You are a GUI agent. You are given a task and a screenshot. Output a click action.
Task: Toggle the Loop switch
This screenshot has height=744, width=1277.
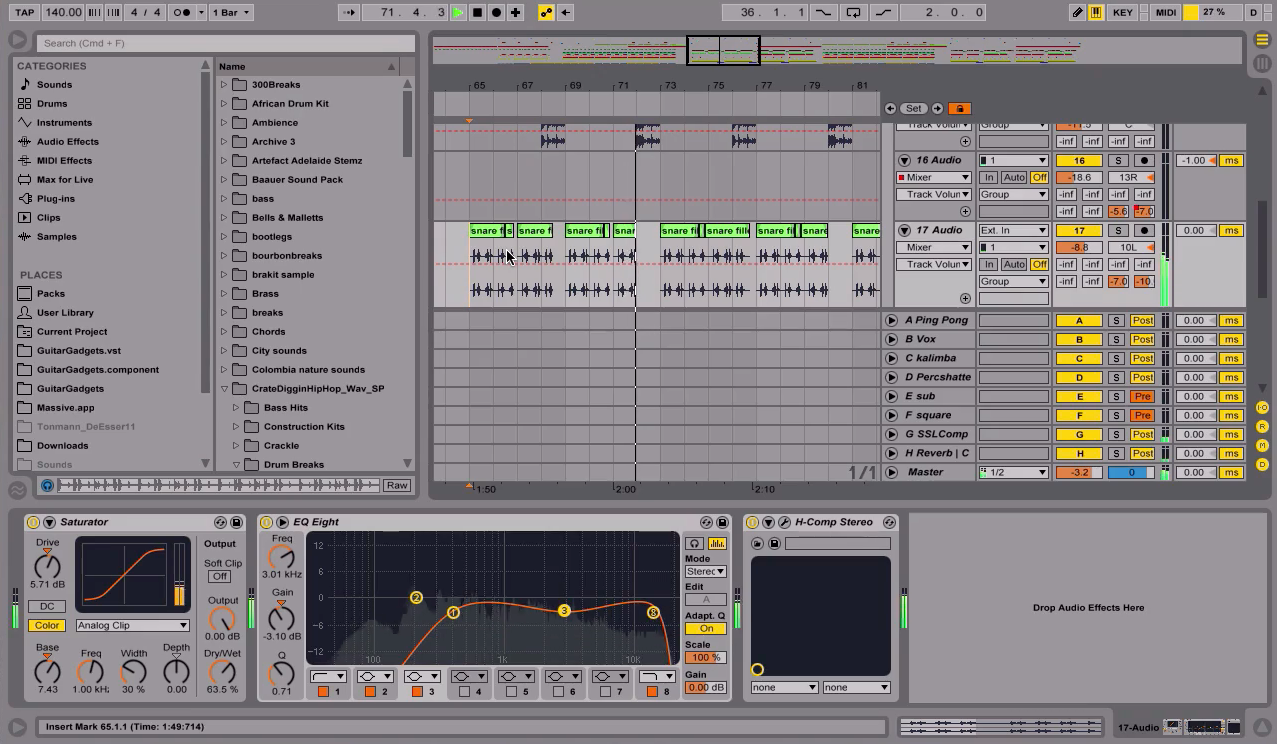click(853, 12)
